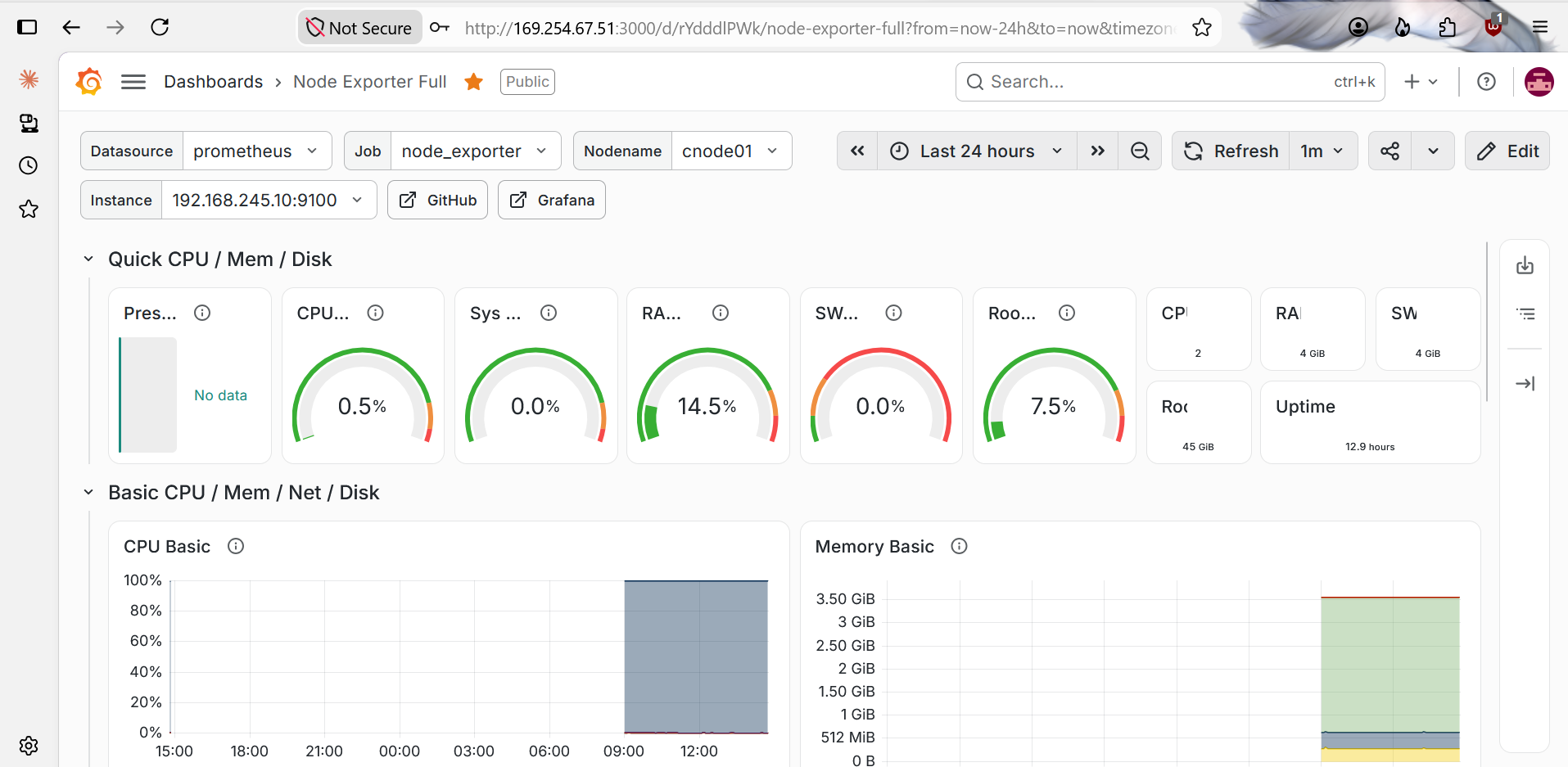Open the plus add-new menu
The image size is (1568, 767).
tap(1421, 82)
